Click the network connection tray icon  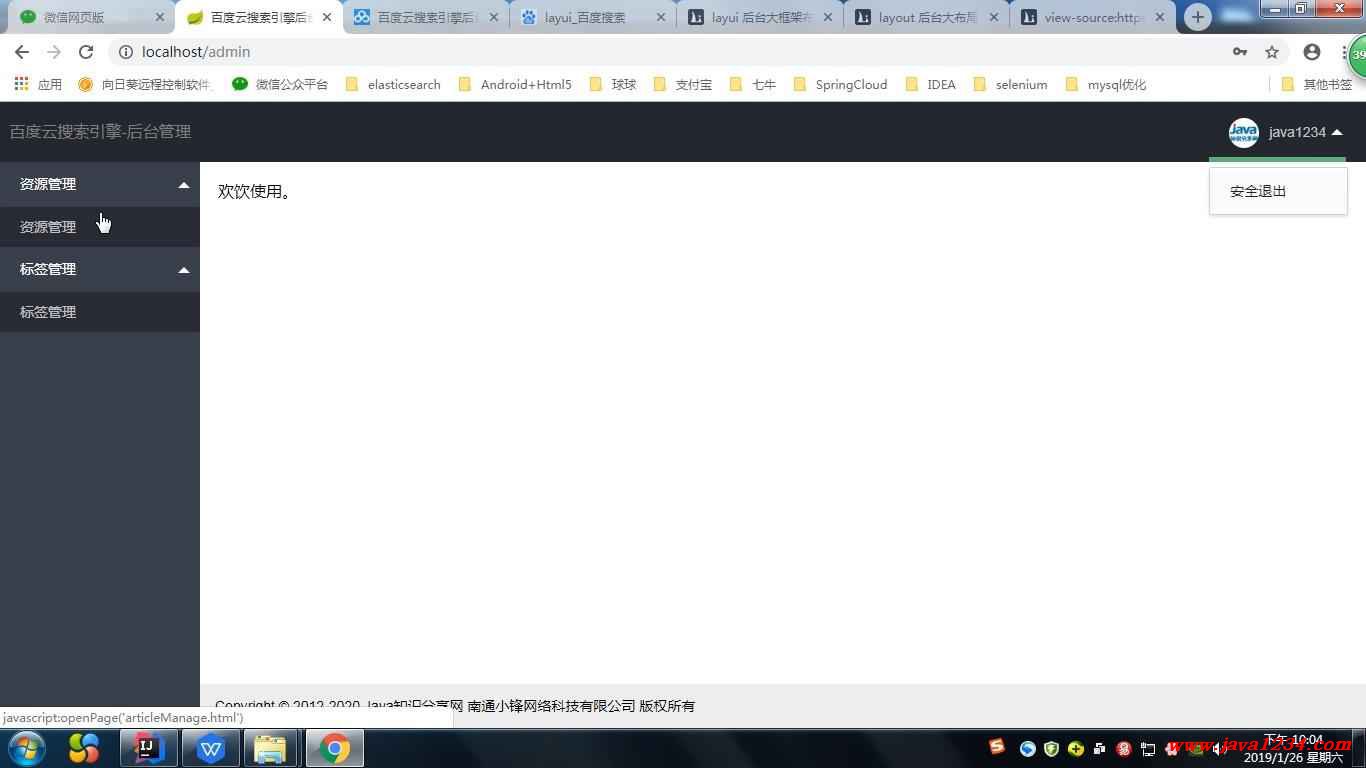(1148, 749)
